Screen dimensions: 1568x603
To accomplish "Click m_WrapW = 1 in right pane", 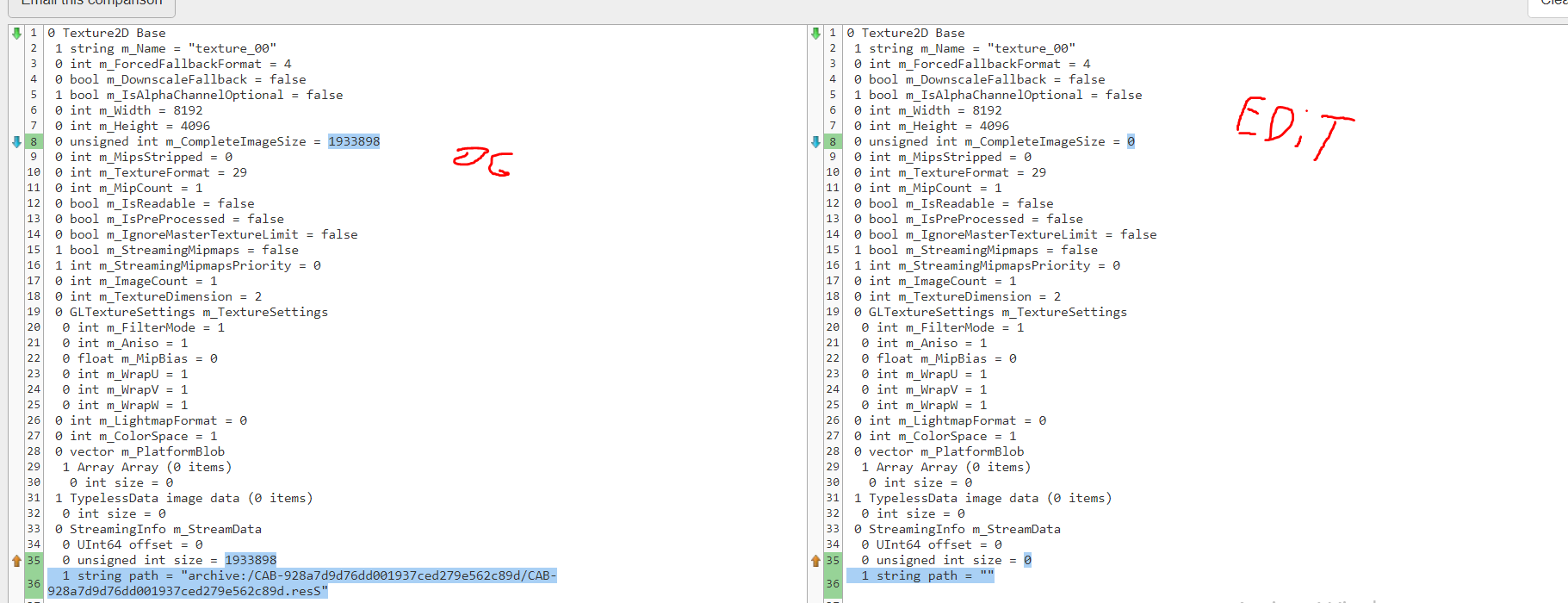I will click(924, 405).
